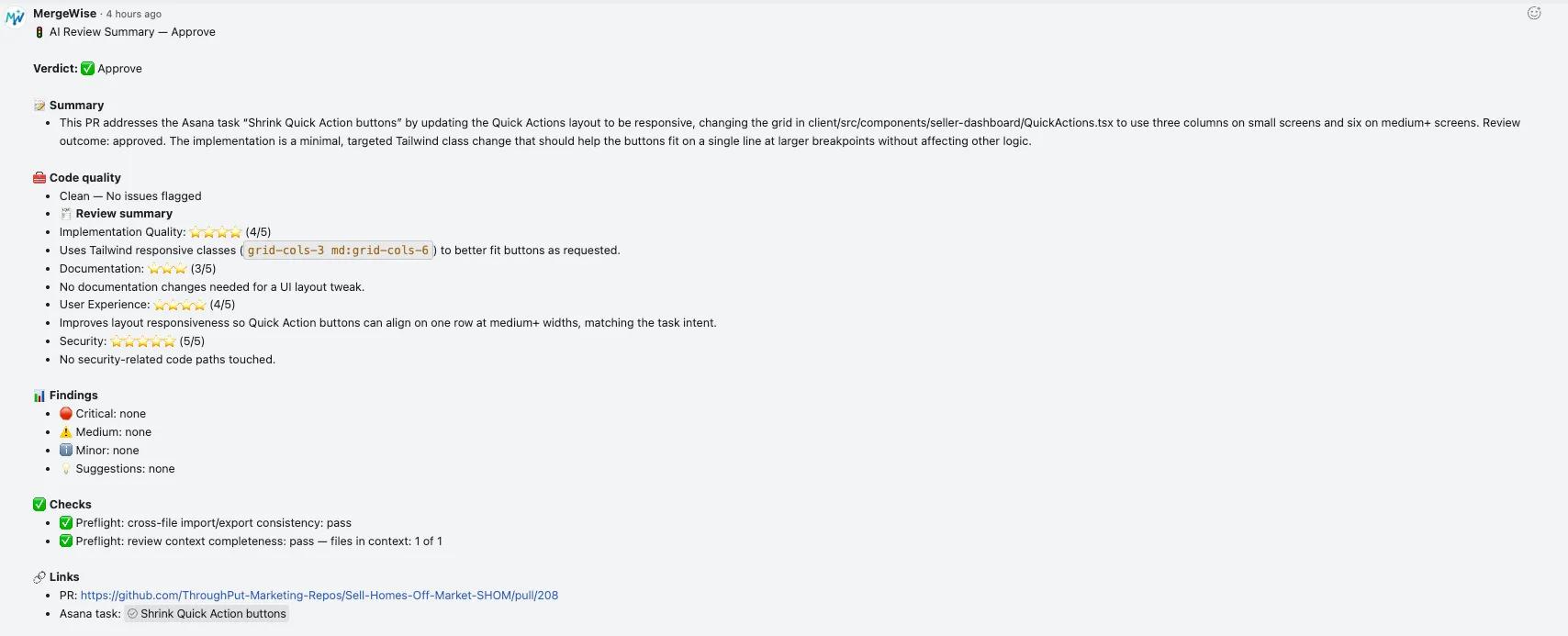Add a reaction with the smiley icon
The height and width of the screenshot is (636, 1568).
[x=1533, y=13]
